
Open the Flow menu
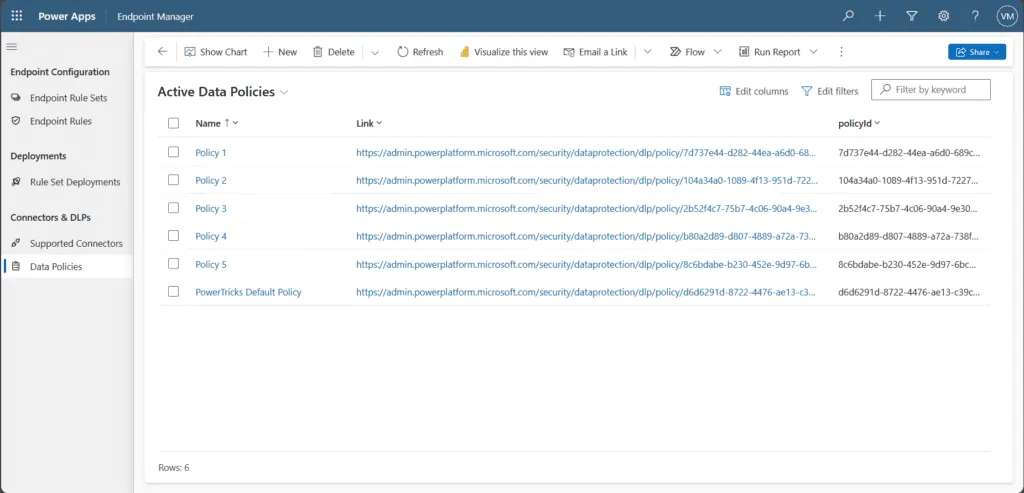(687, 52)
